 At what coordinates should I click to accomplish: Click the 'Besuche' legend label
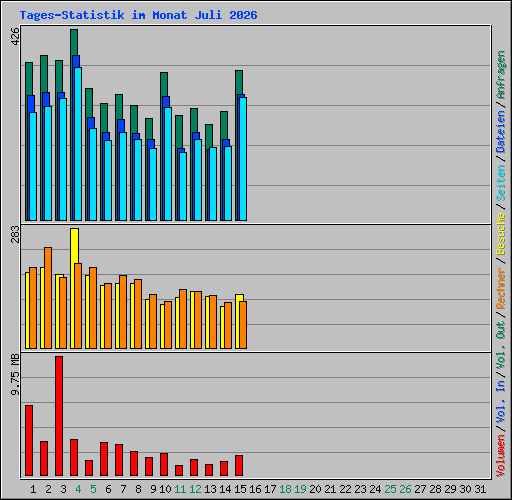click(x=501, y=234)
